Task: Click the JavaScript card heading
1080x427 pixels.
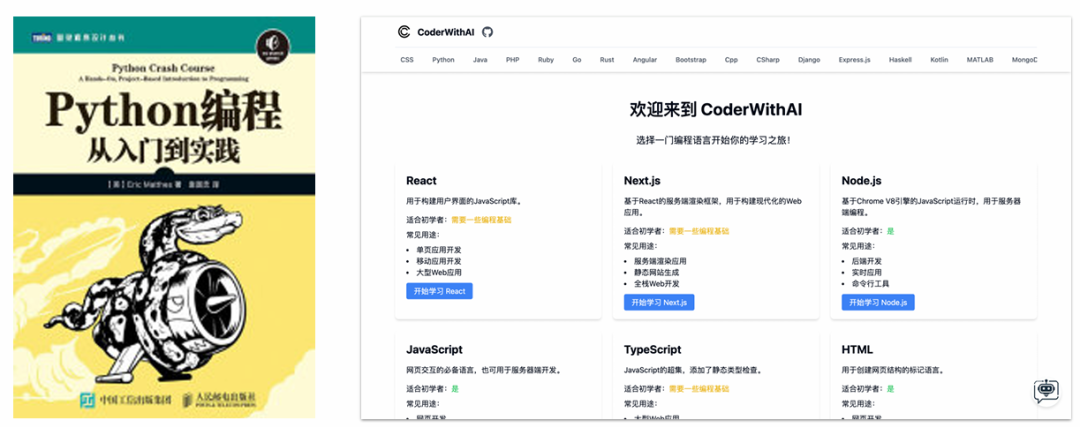Action: coord(435,350)
